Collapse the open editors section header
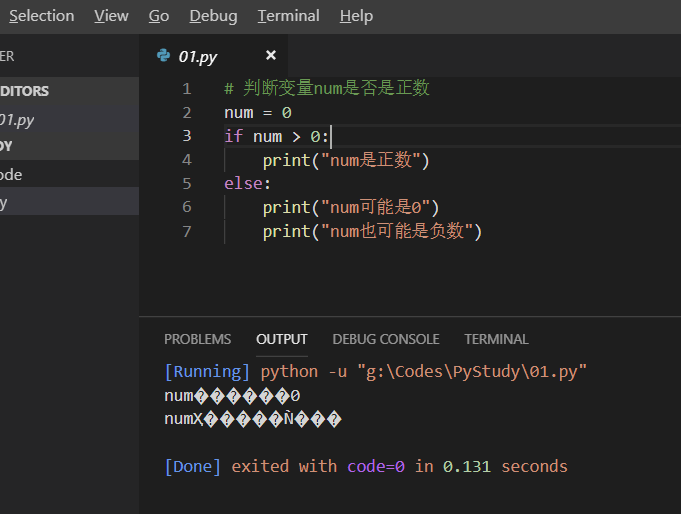Image resolution: width=681 pixels, height=514 pixels. click(69, 91)
